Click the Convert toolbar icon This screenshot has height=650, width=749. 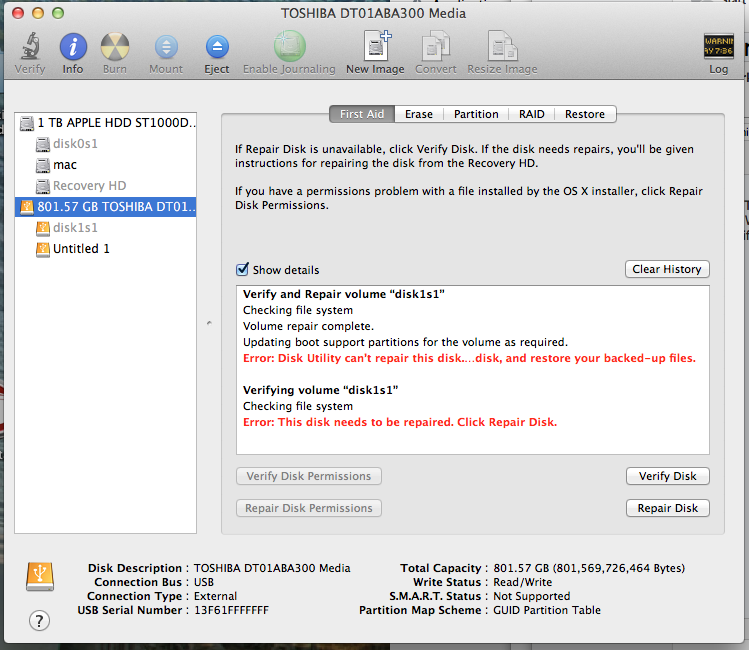(436, 46)
